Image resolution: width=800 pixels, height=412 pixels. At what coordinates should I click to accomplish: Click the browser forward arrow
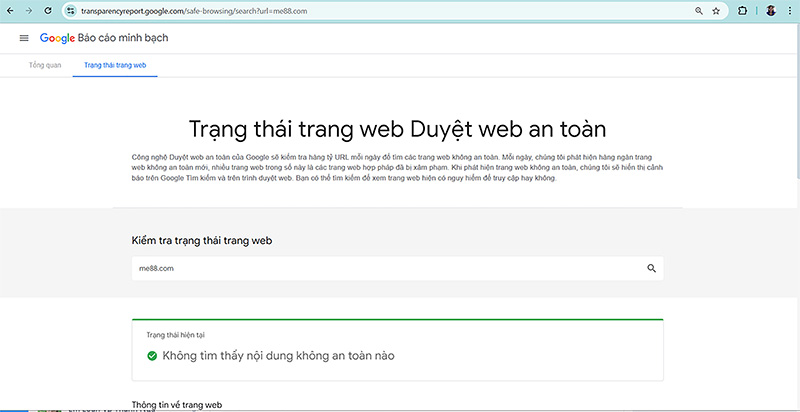click(28, 10)
